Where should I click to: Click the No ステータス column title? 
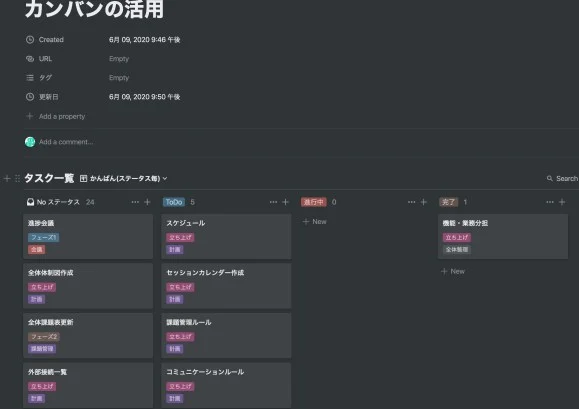tap(58, 202)
